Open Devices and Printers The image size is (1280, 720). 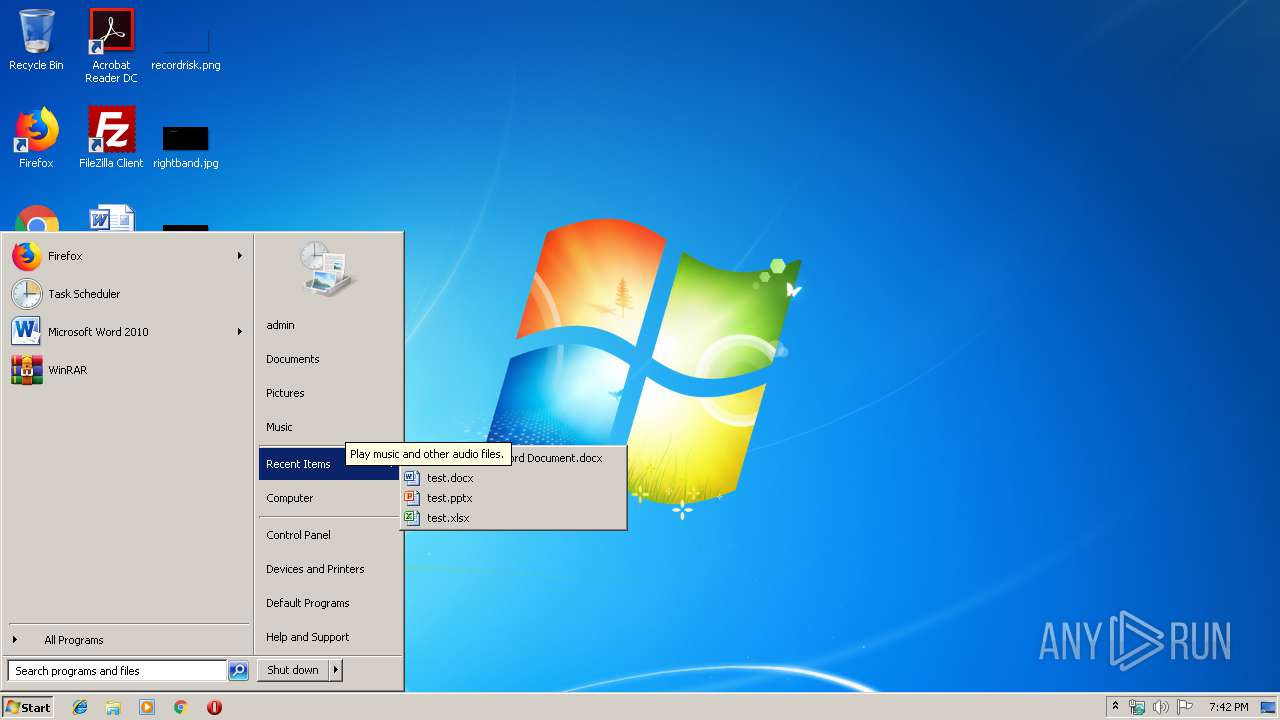tap(329, 569)
